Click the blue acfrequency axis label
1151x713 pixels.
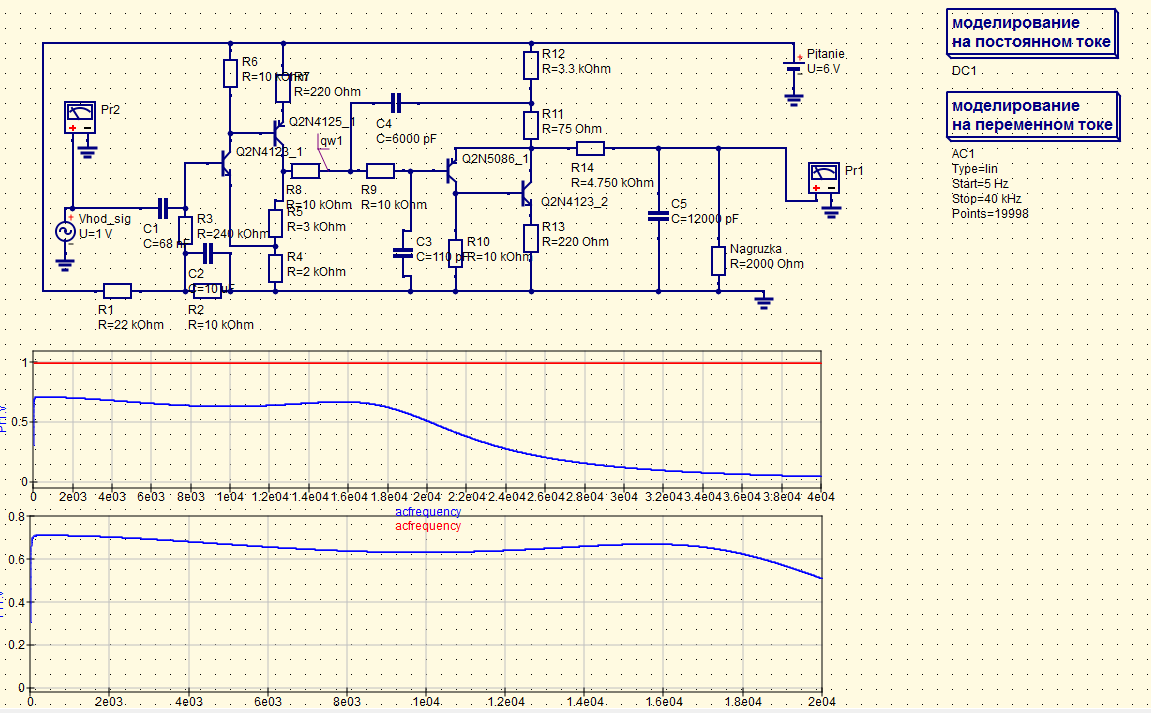pyautogui.click(x=428, y=512)
